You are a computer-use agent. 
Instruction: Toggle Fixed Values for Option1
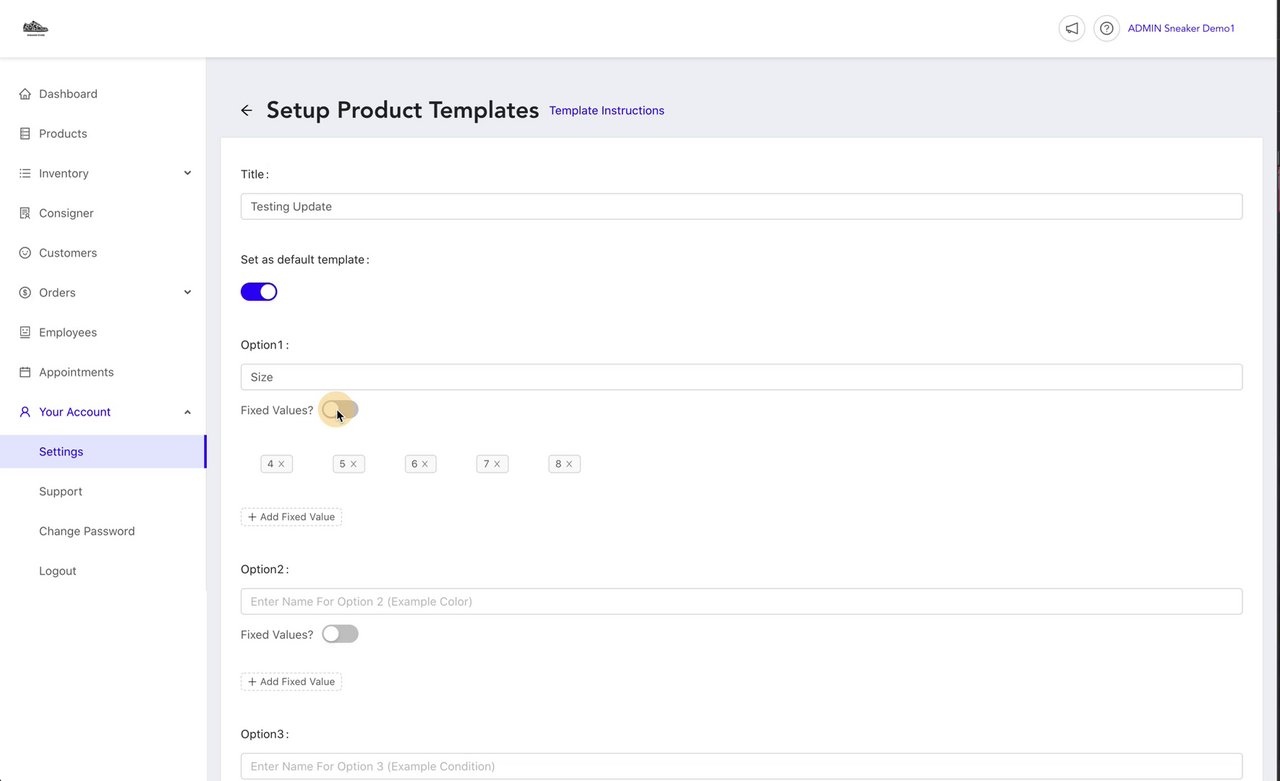340,410
